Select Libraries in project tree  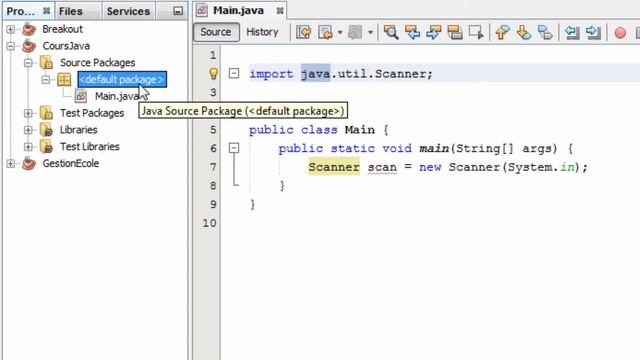[78, 130]
